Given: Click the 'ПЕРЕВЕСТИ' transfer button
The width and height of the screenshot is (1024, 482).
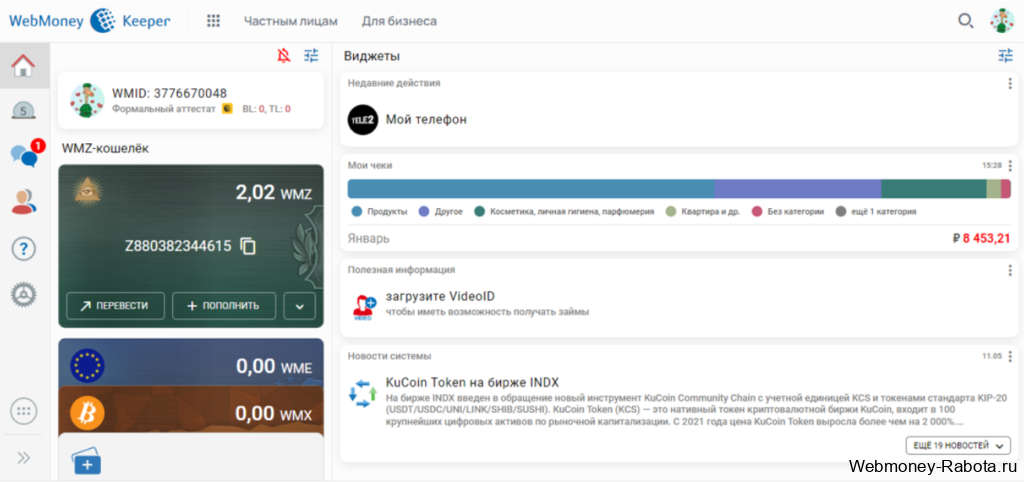Looking at the screenshot, I should (115, 306).
